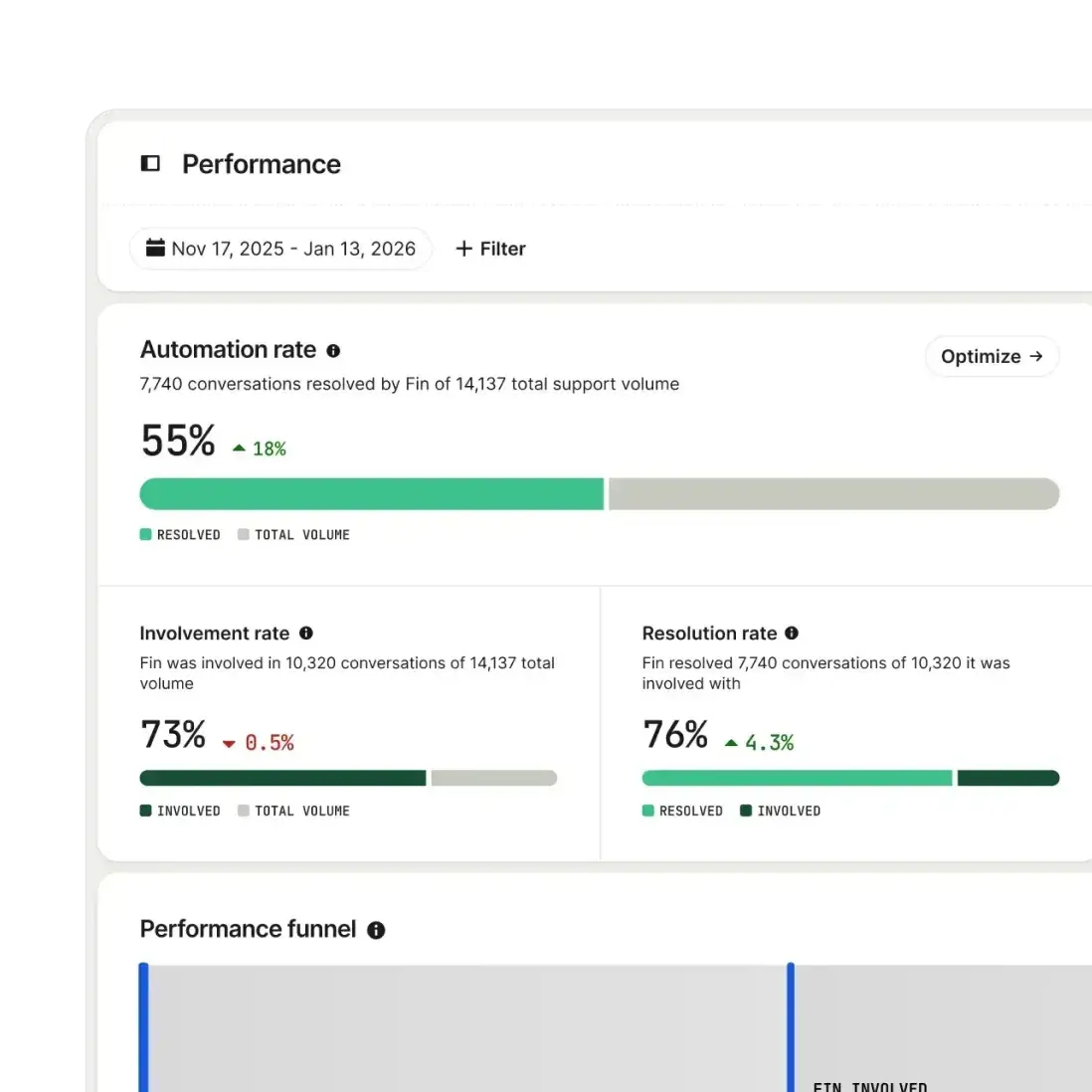
Task: Click the Automation rate heading
Action: tap(229, 350)
